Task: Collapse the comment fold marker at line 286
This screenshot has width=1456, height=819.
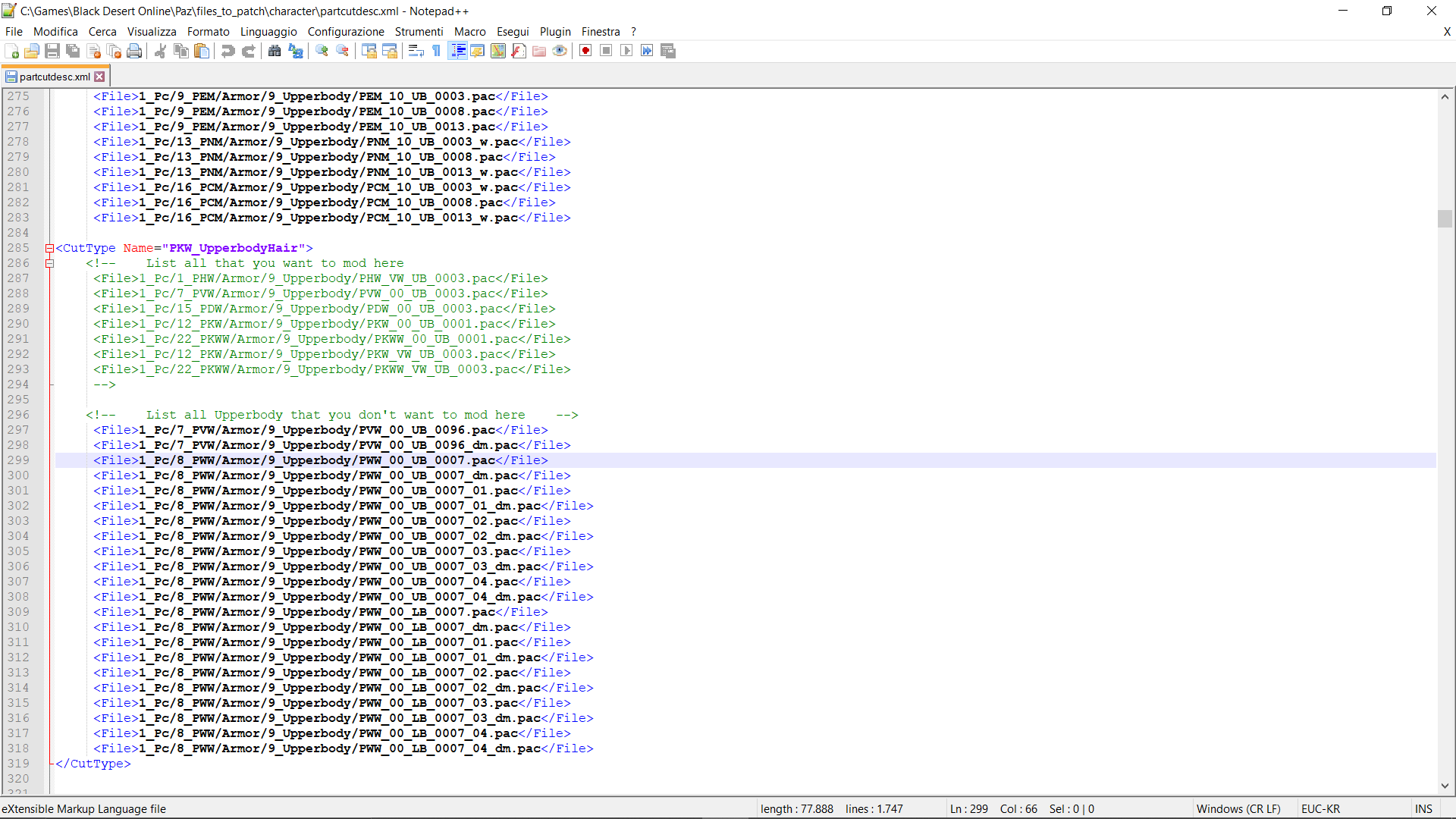Action: 49,263
